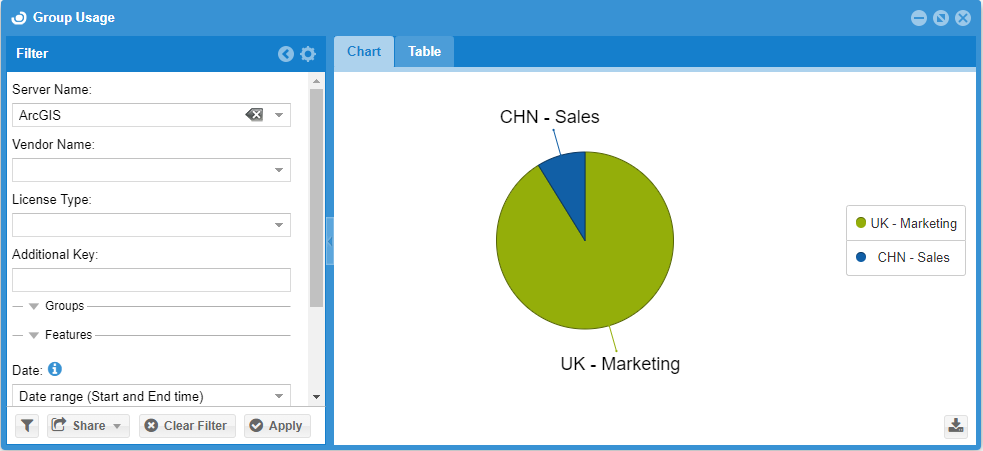
Task: Download the chart using the export icon
Action: (x=956, y=426)
